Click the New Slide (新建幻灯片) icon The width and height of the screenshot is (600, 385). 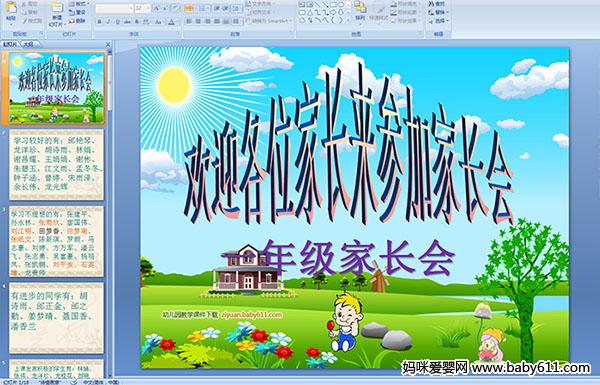(57, 8)
